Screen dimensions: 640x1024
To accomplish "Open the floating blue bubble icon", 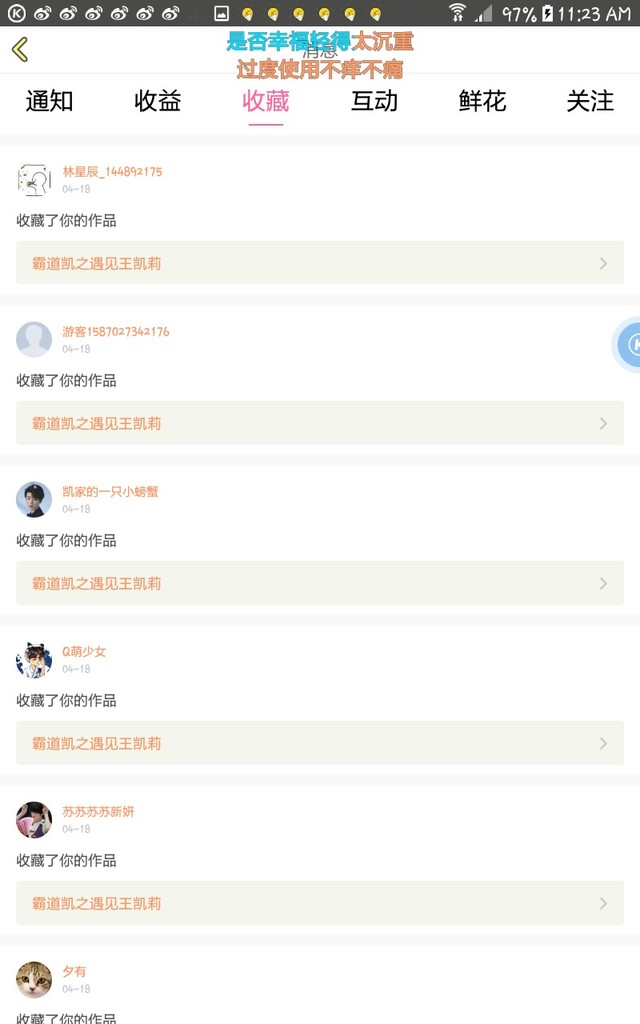I will 628,345.
